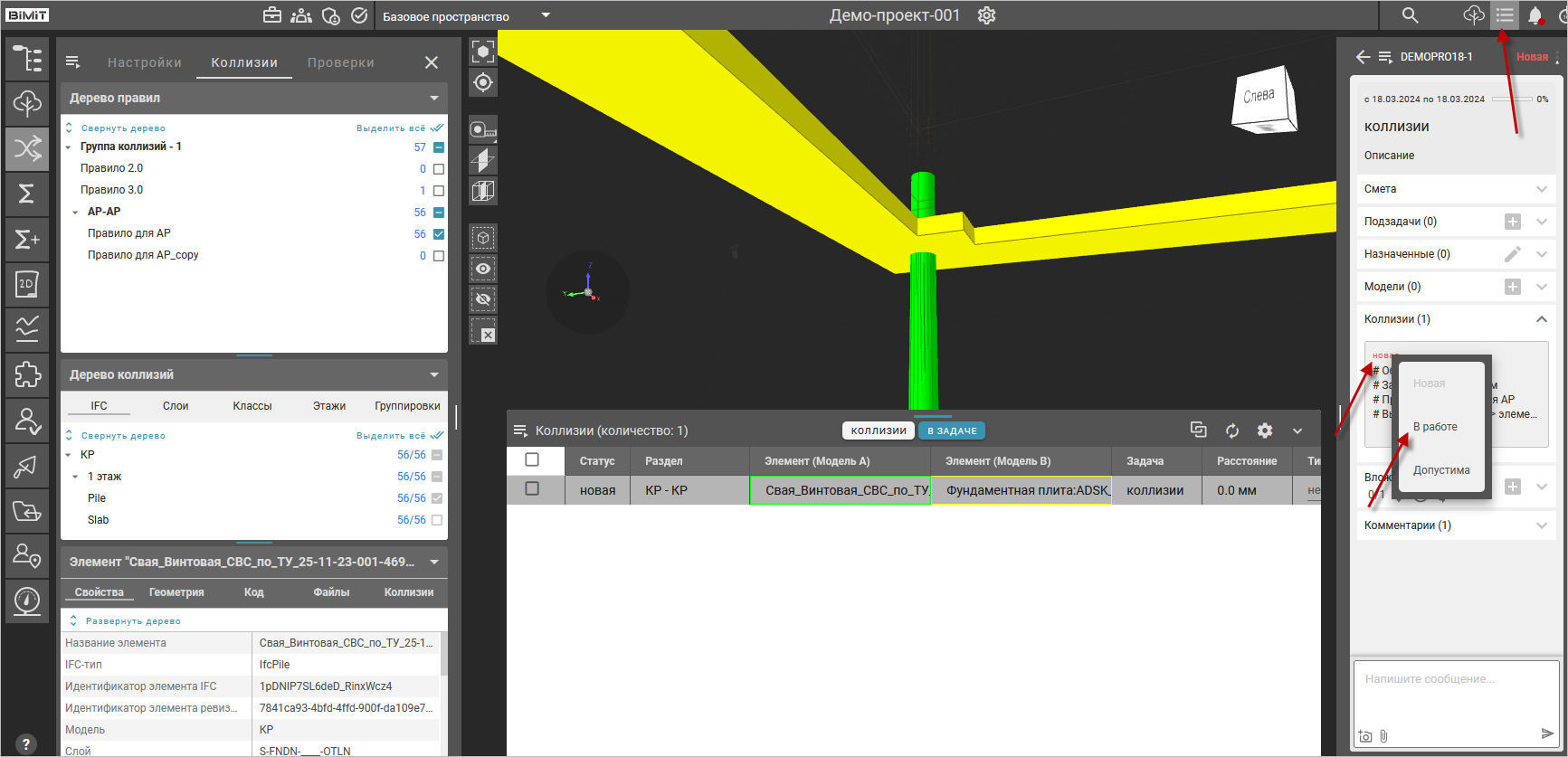Select В работе status from menu
The width and height of the screenshot is (1568, 757).
pos(1435,427)
